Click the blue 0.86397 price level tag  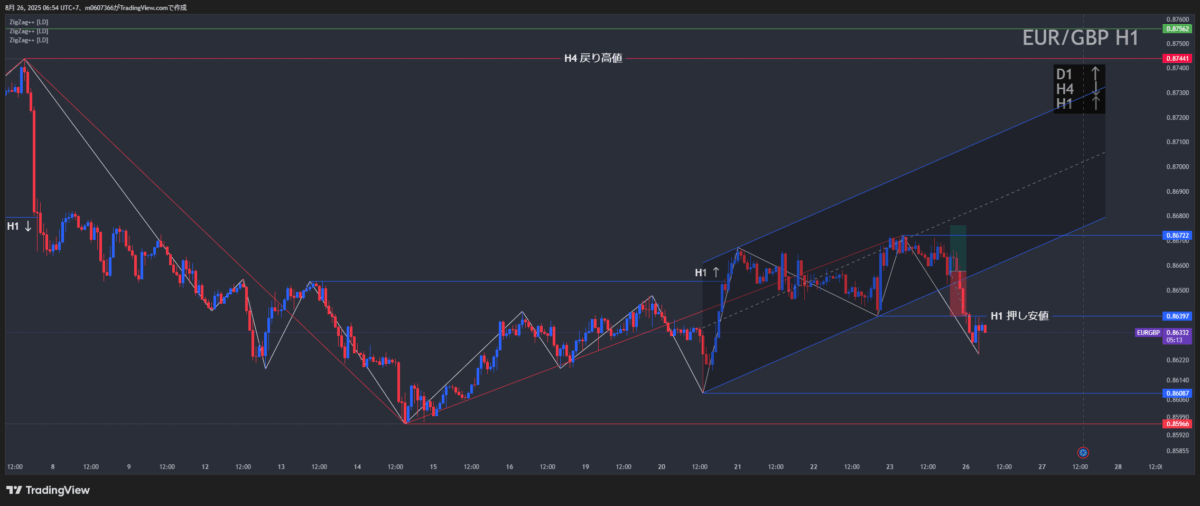point(1176,316)
